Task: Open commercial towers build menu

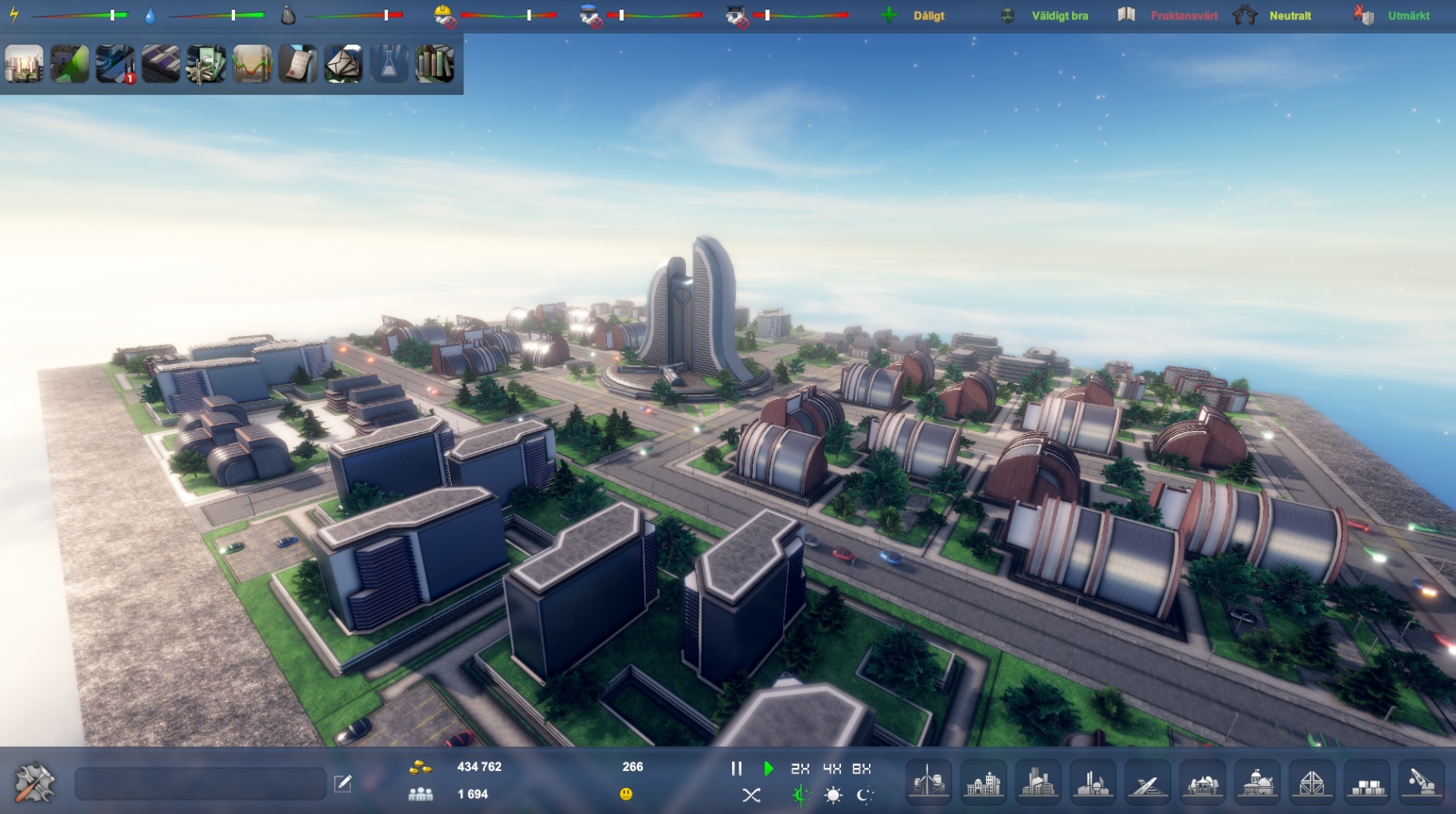Action: (1039, 782)
